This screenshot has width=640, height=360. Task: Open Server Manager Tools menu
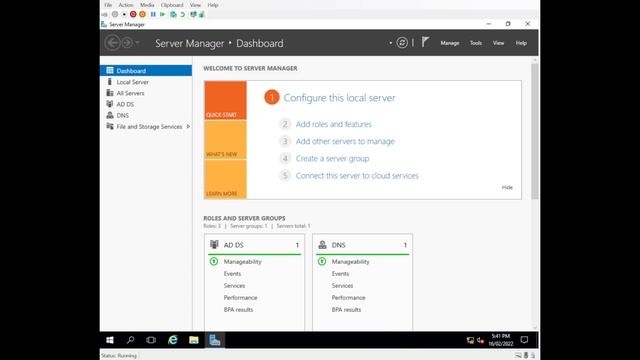tap(476, 43)
